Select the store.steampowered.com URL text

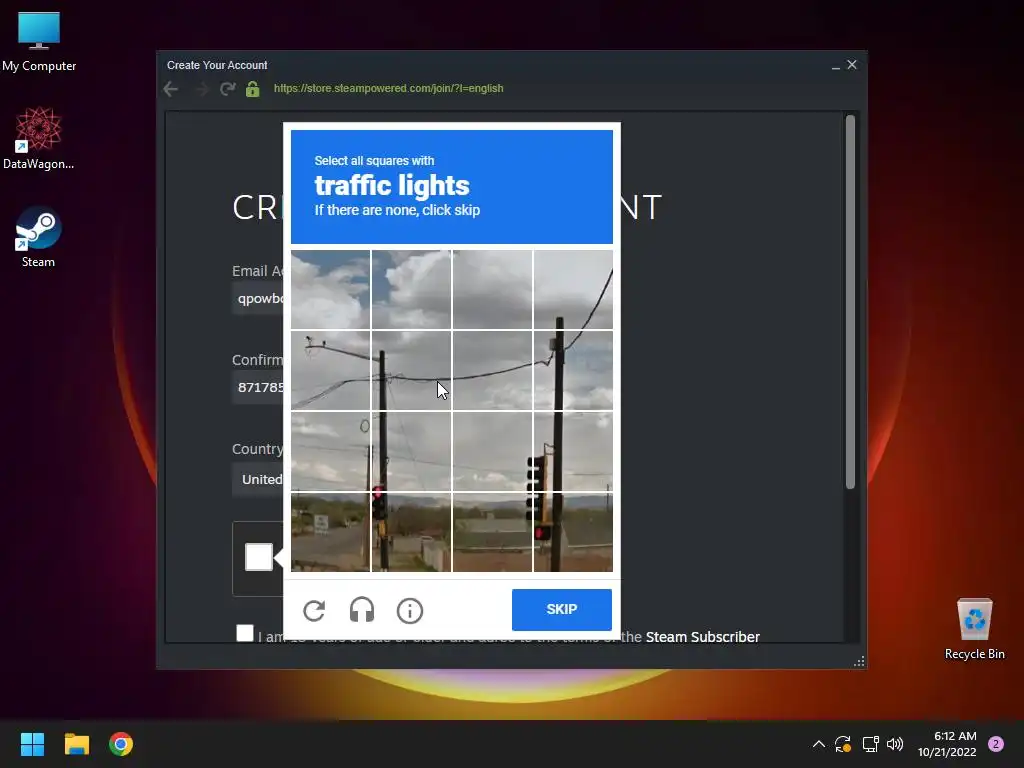(389, 88)
